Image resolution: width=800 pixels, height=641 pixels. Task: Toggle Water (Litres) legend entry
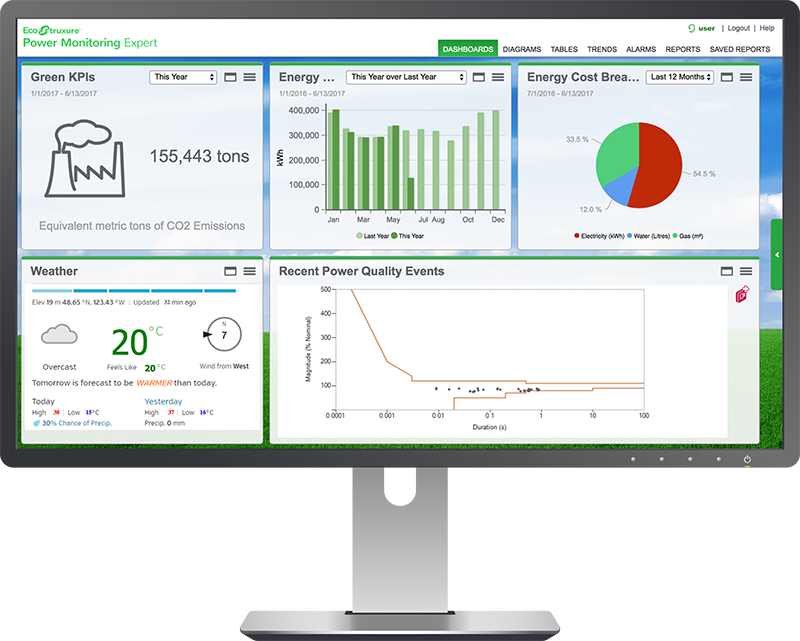(x=648, y=236)
